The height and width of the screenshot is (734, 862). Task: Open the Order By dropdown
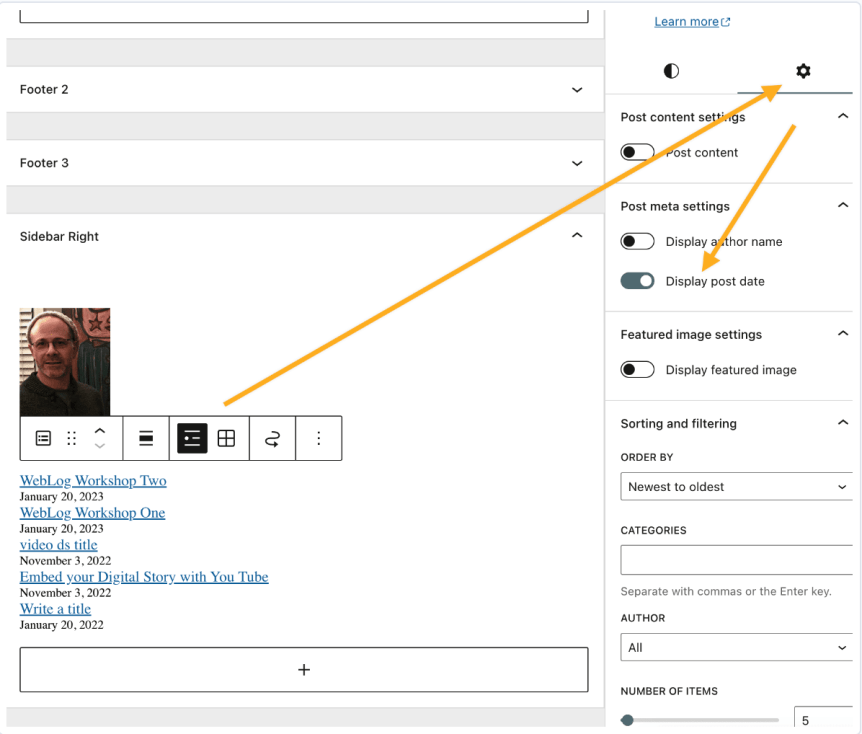737,487
